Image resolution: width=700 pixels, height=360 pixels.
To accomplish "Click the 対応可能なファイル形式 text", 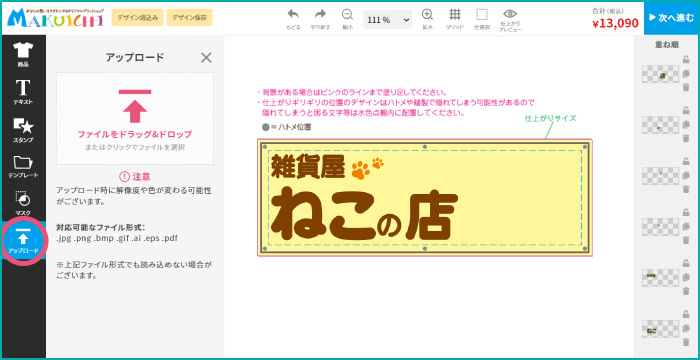I will [x=100, y=227].
